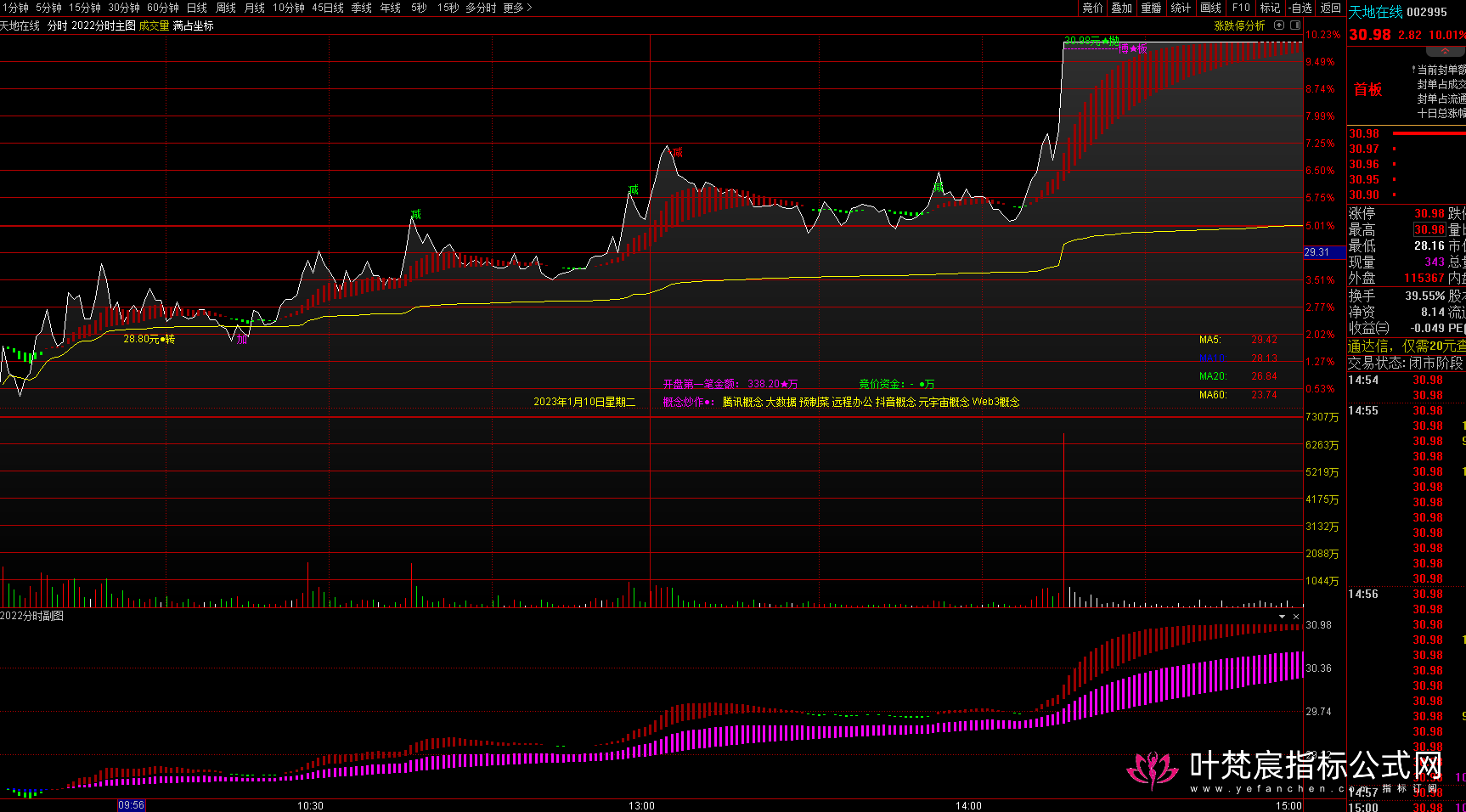1466x812 pixels.
Task: Open the sub-chart dropdown triangle menu
Action: point(1283,617)
